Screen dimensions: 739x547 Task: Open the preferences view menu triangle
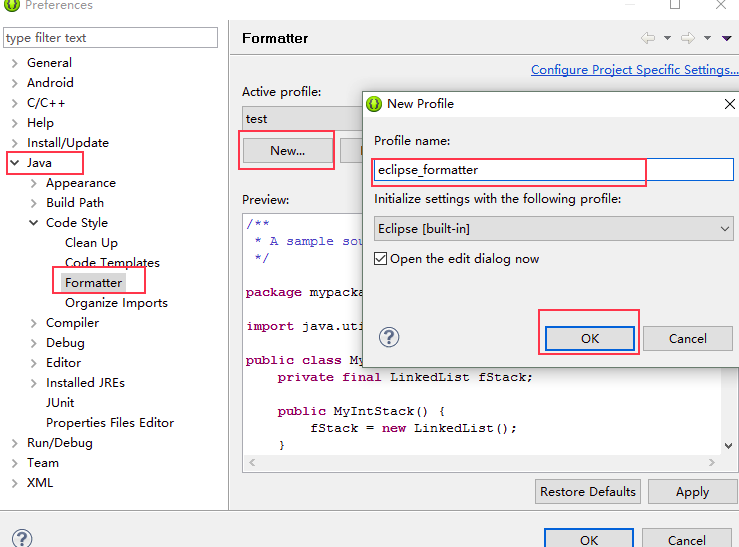point(726,38)
